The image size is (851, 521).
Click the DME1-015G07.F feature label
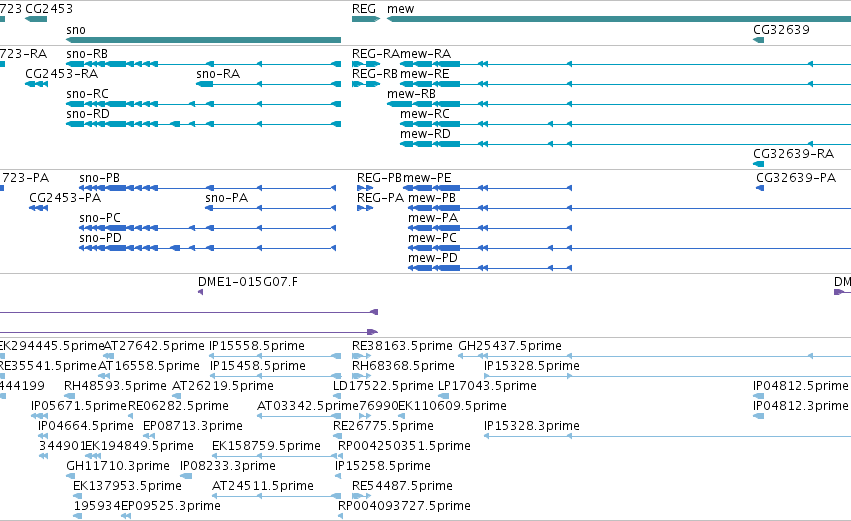pos(248,282)
